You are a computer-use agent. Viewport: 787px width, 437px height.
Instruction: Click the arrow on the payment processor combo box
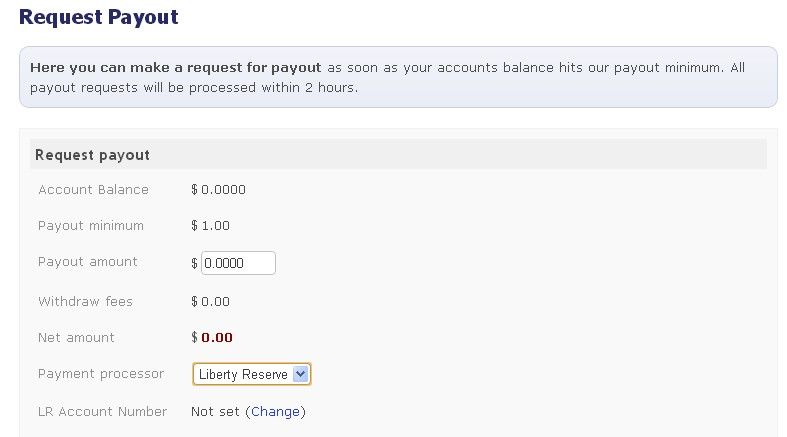(302, 375)
